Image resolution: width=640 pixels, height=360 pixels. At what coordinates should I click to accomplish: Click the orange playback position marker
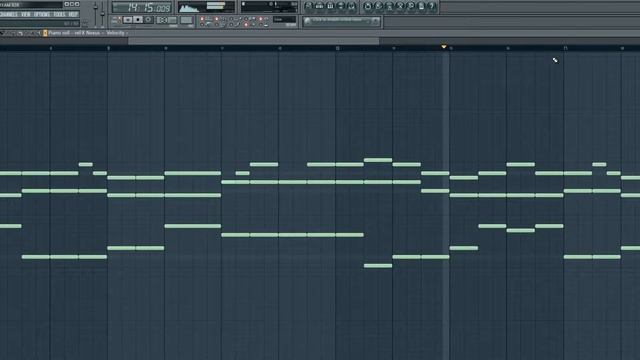(444, 47)
